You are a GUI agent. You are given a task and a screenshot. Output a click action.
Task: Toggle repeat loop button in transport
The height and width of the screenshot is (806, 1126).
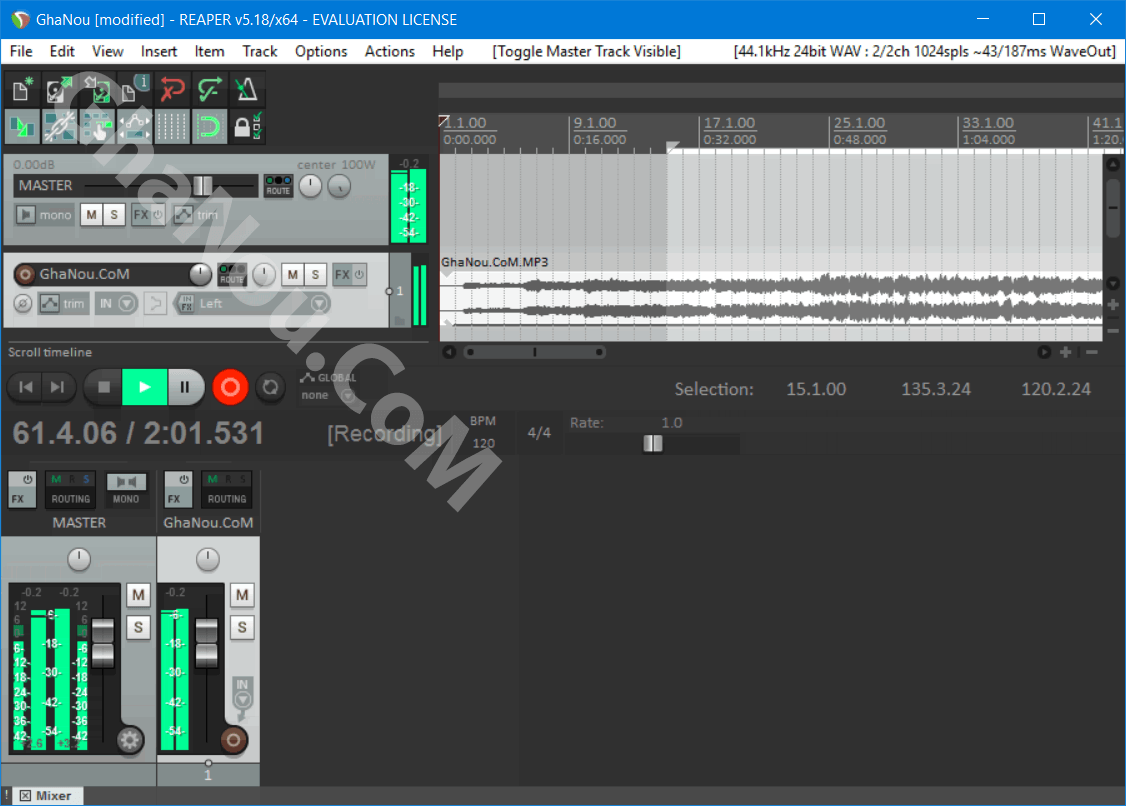(270, 387)
